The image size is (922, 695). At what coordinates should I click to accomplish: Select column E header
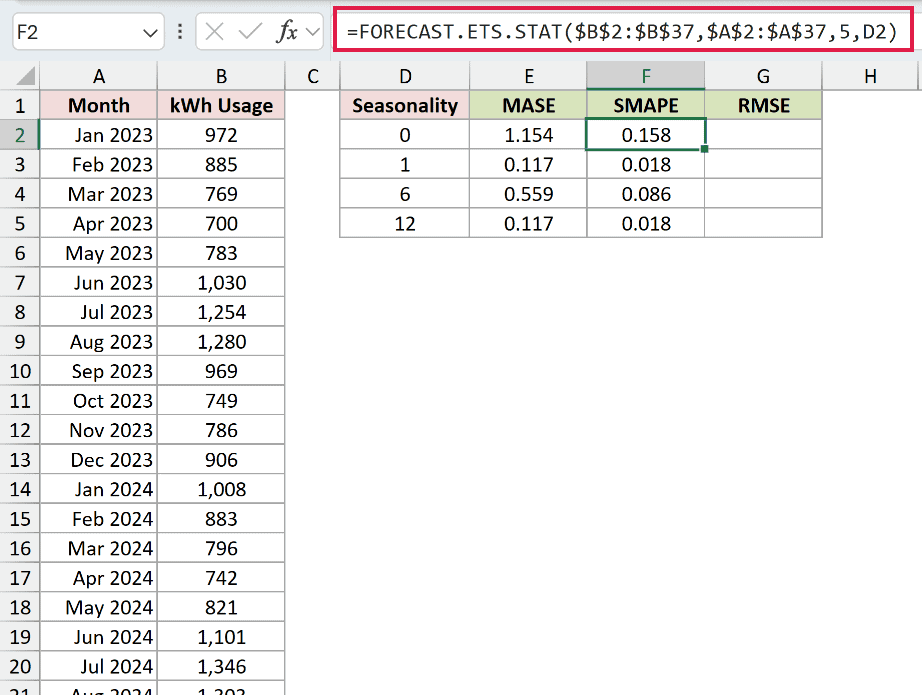(528, 76)
